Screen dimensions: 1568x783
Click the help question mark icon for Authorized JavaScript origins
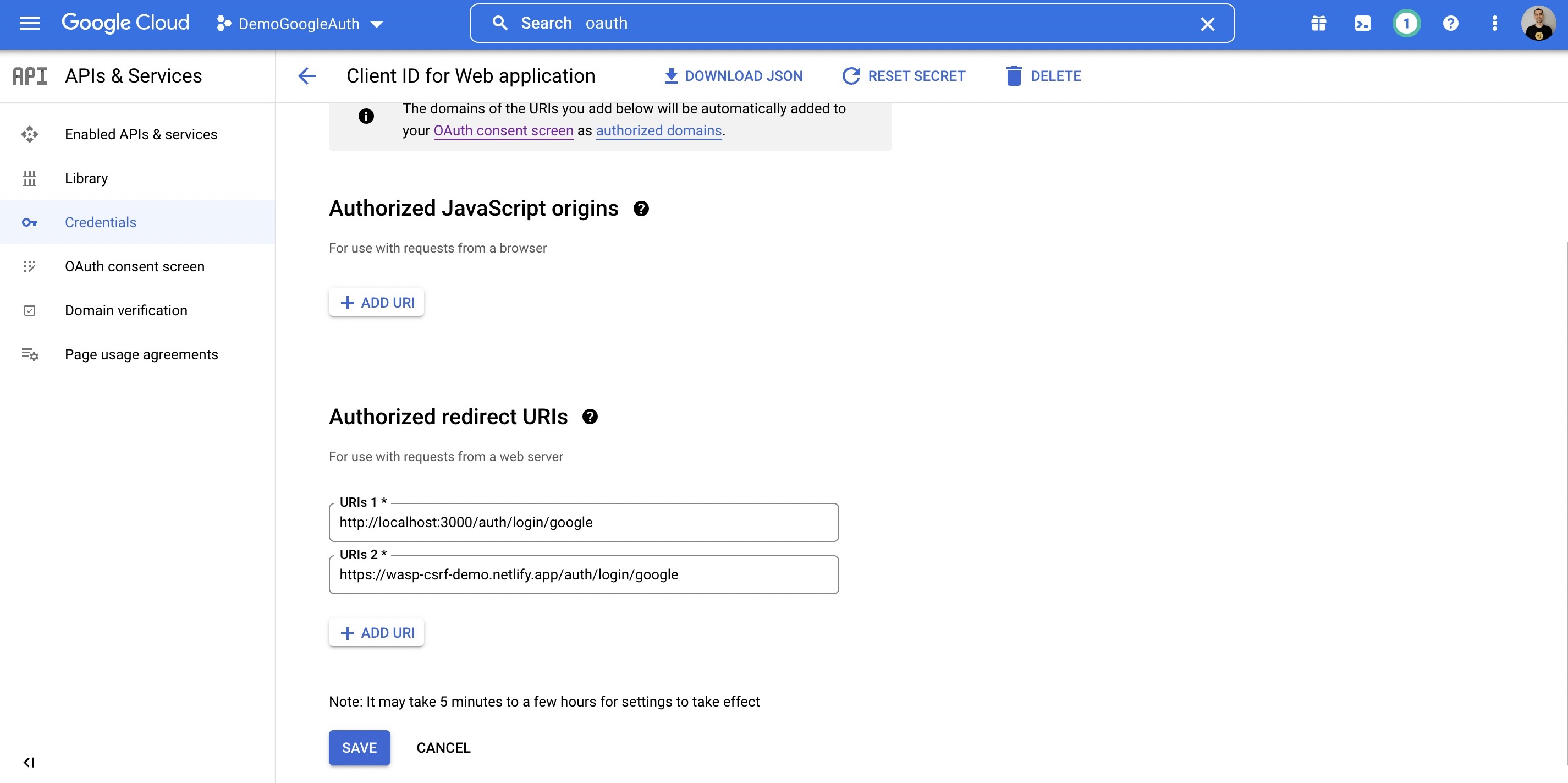641,209
